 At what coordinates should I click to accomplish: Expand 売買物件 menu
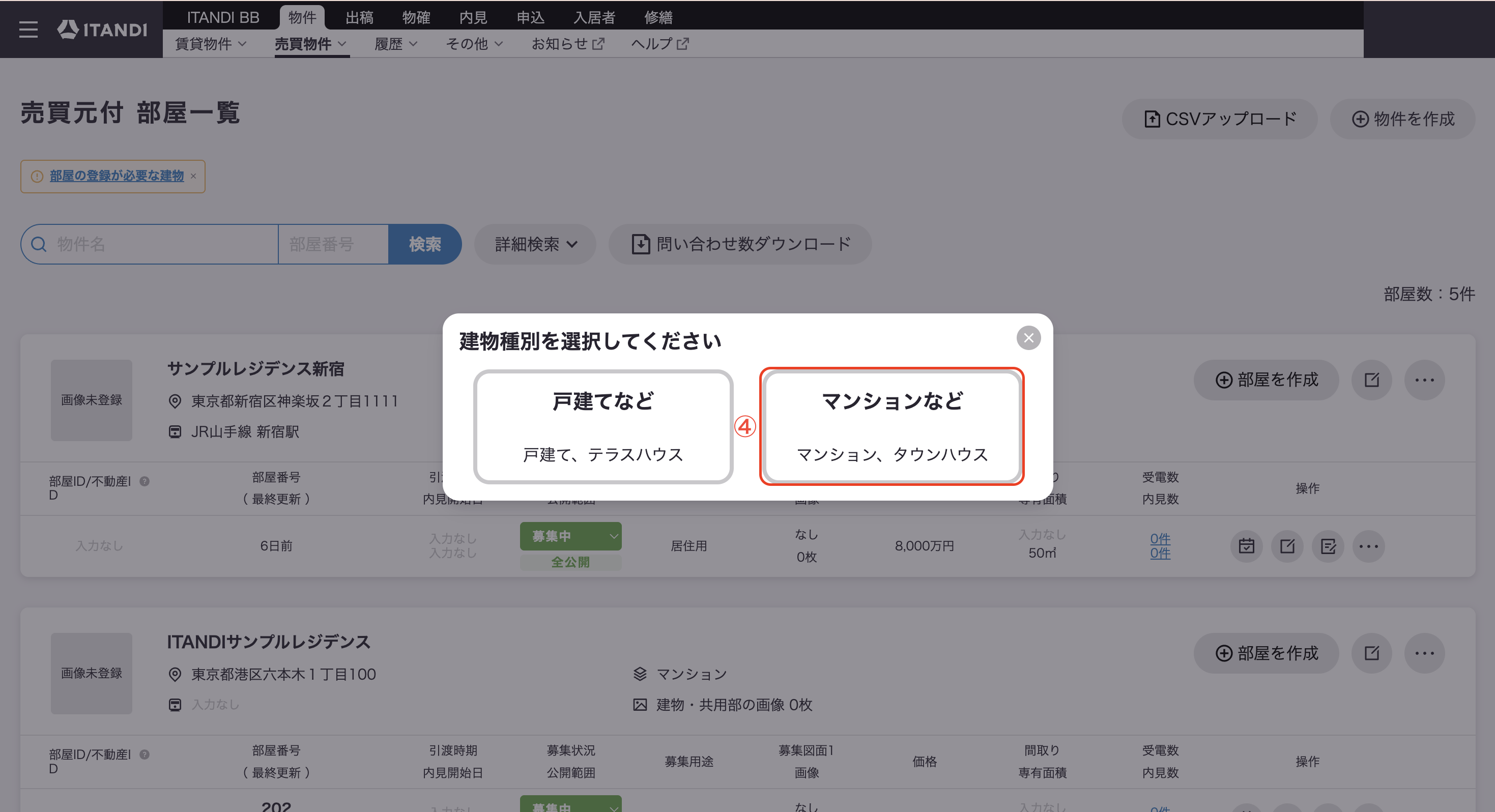[310, 44]
